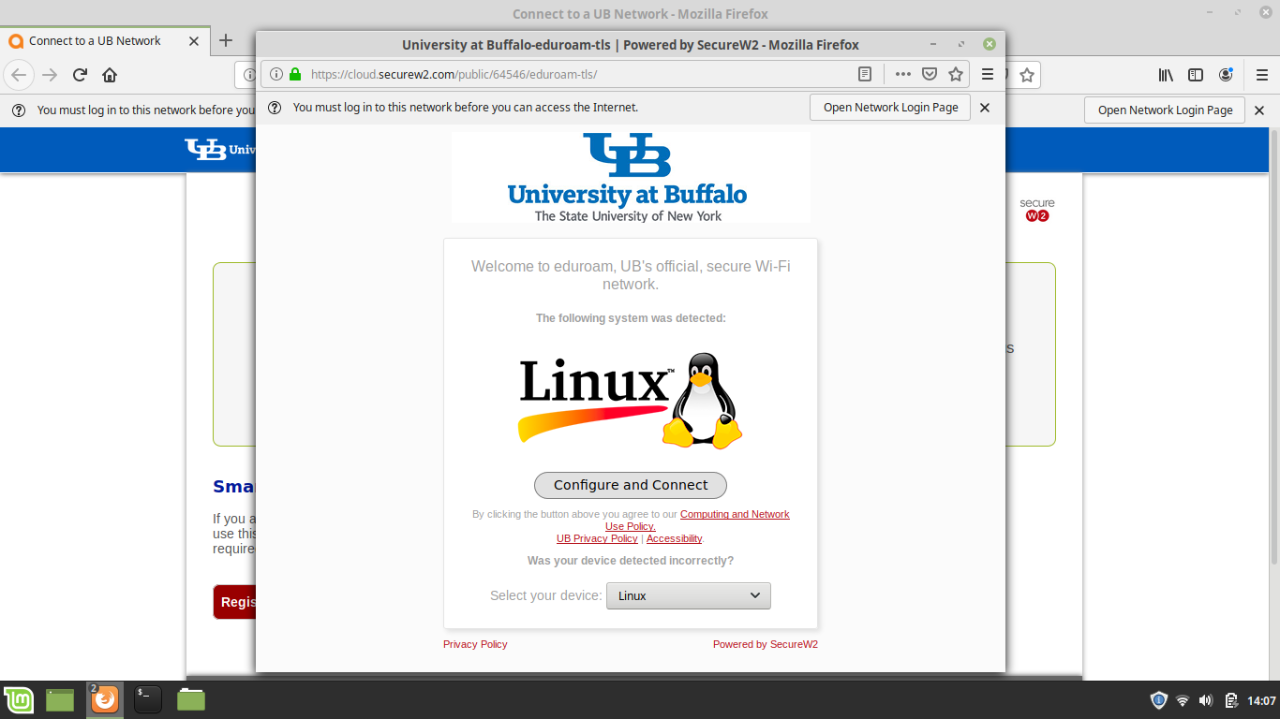Reload the page in the main Firefox window

pos(80,75)
